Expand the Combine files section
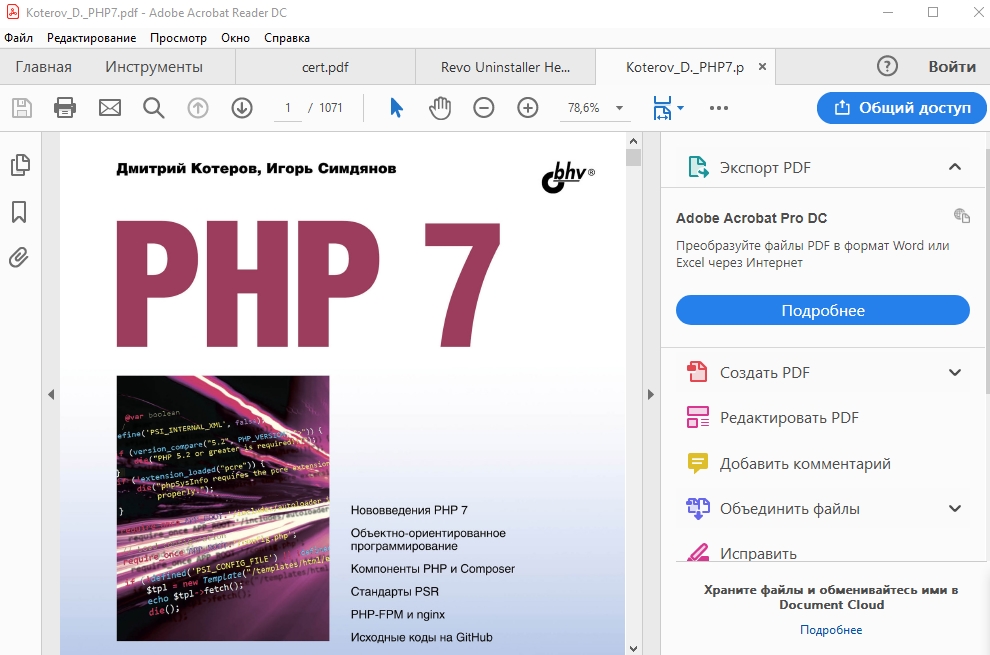 tap(955, 508)
